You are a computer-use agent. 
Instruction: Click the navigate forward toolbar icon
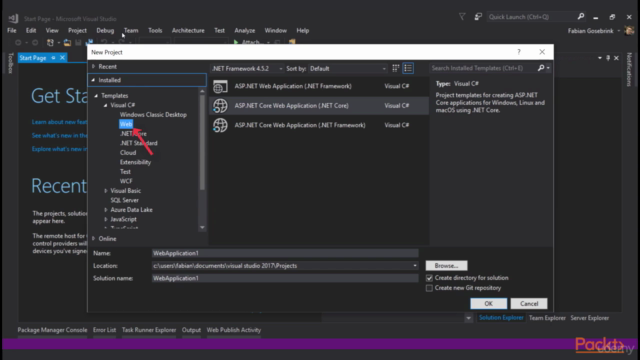(35, 42)
